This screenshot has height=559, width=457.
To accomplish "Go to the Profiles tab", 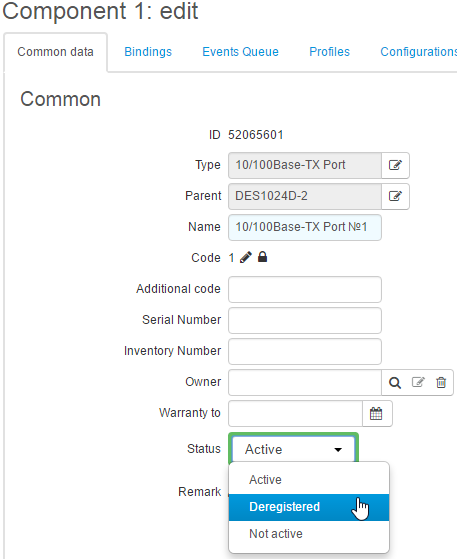I will point(329,52).
